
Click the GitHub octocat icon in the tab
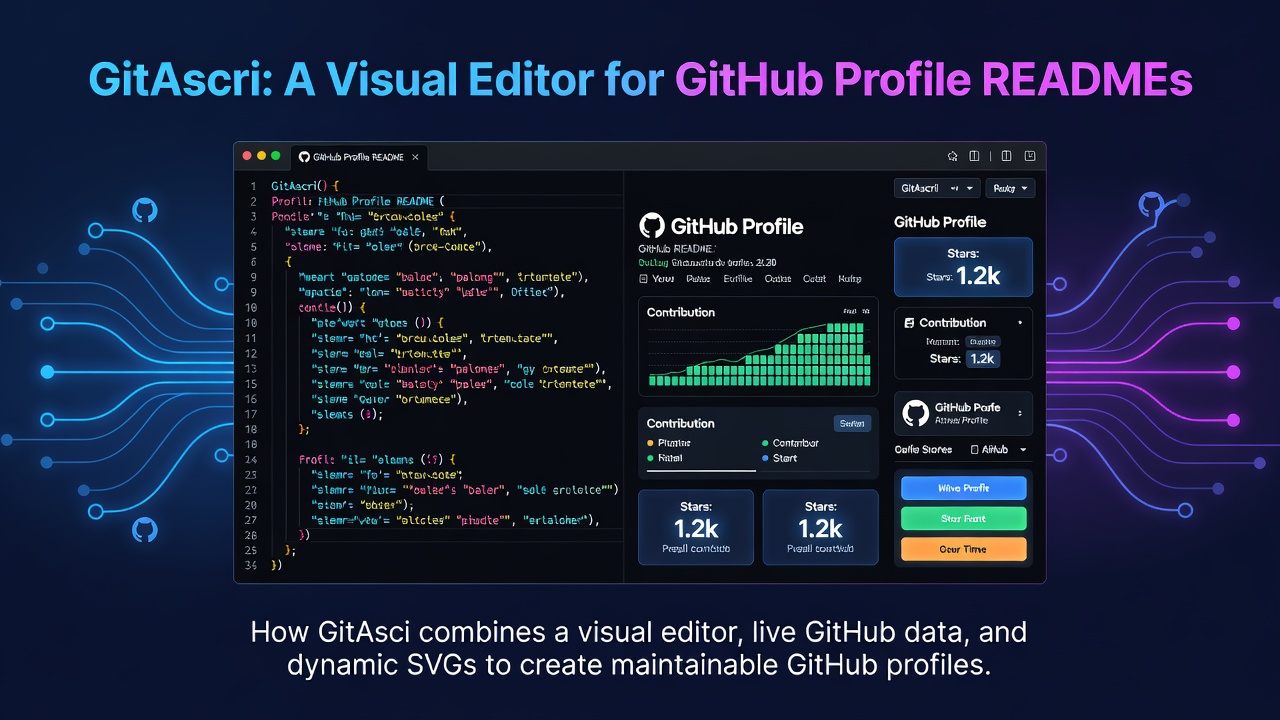(304, 157)
